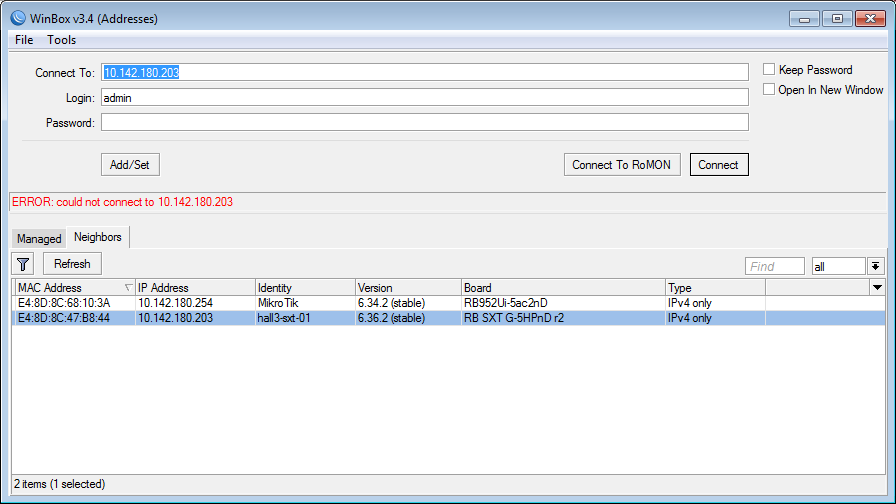Focus the Connect To address field
Viewport: 896px width, 504px height.
coord(425,72)
